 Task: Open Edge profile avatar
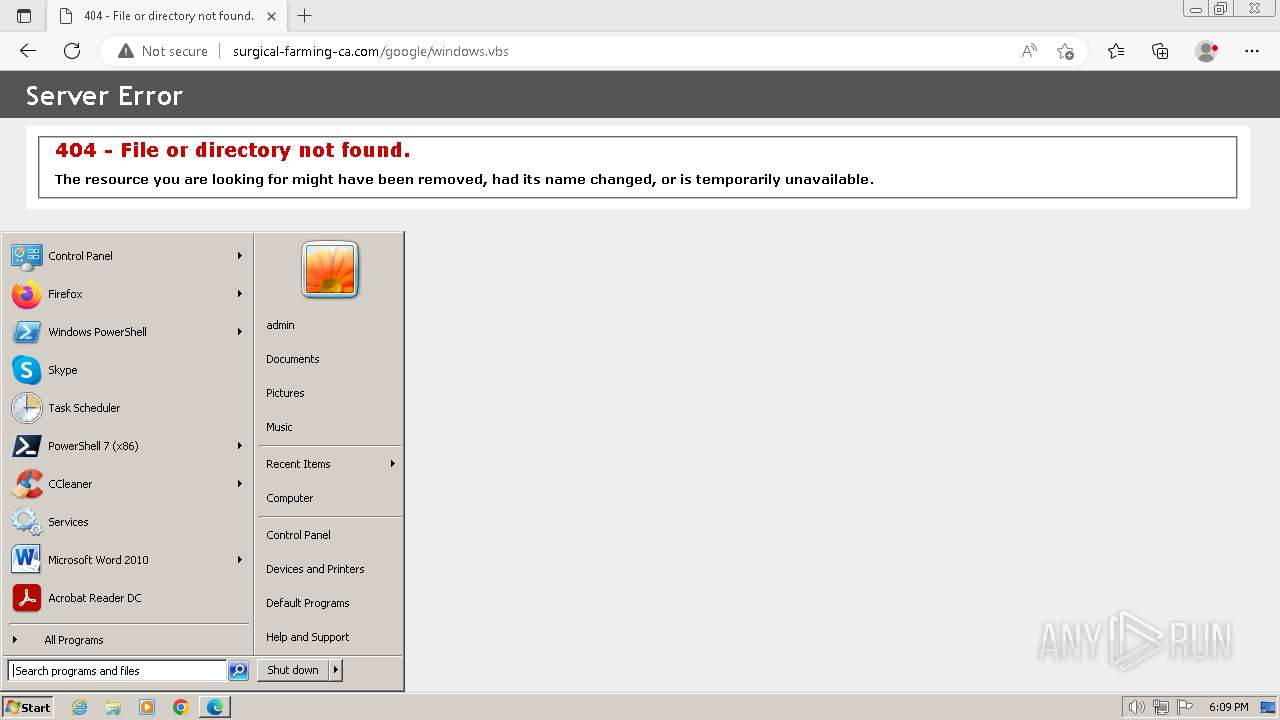pos(1207,51)
